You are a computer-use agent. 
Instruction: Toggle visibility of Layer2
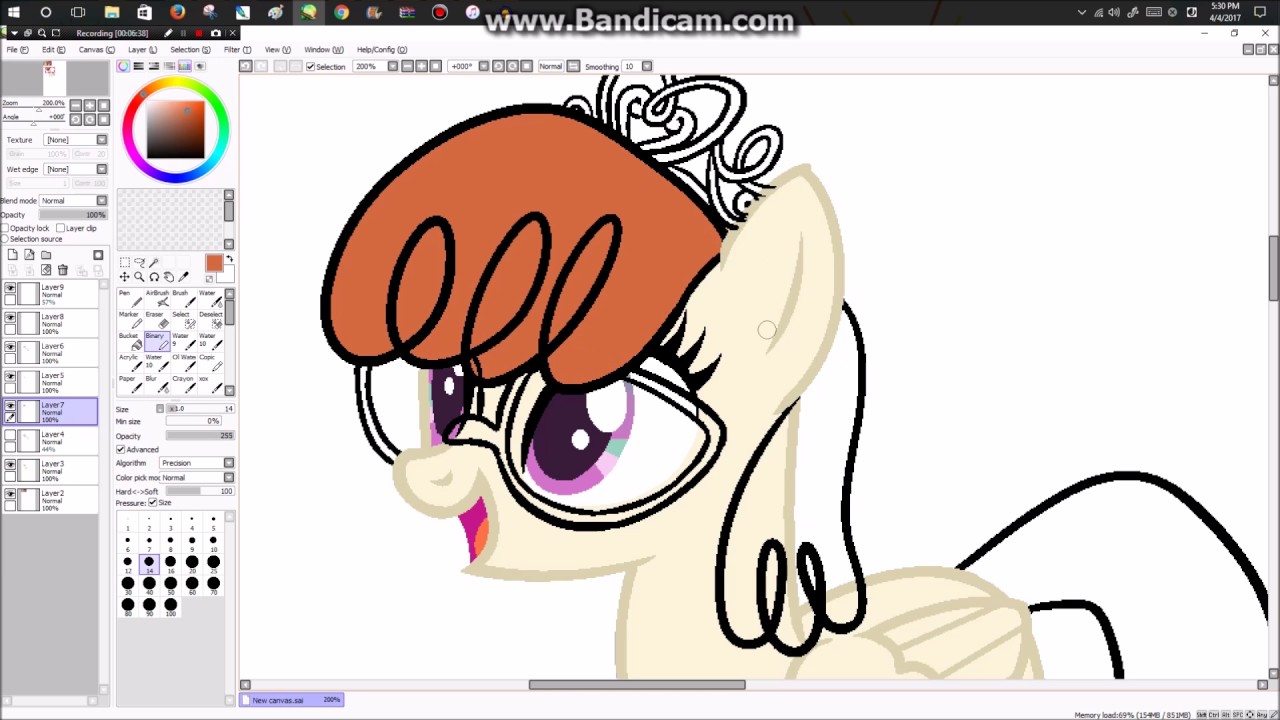click(x=10, y=494)
